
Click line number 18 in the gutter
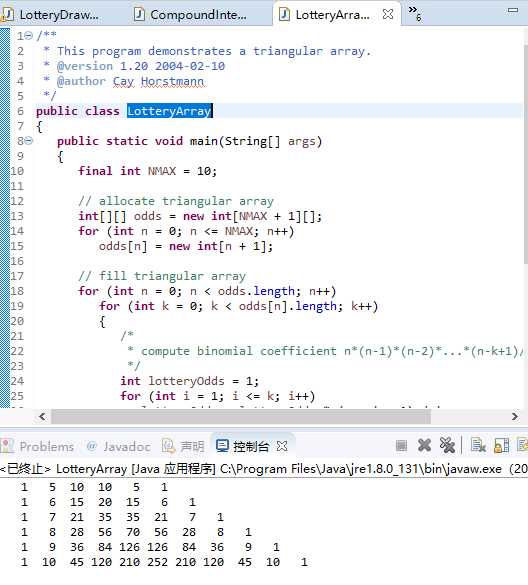[17, 291]
